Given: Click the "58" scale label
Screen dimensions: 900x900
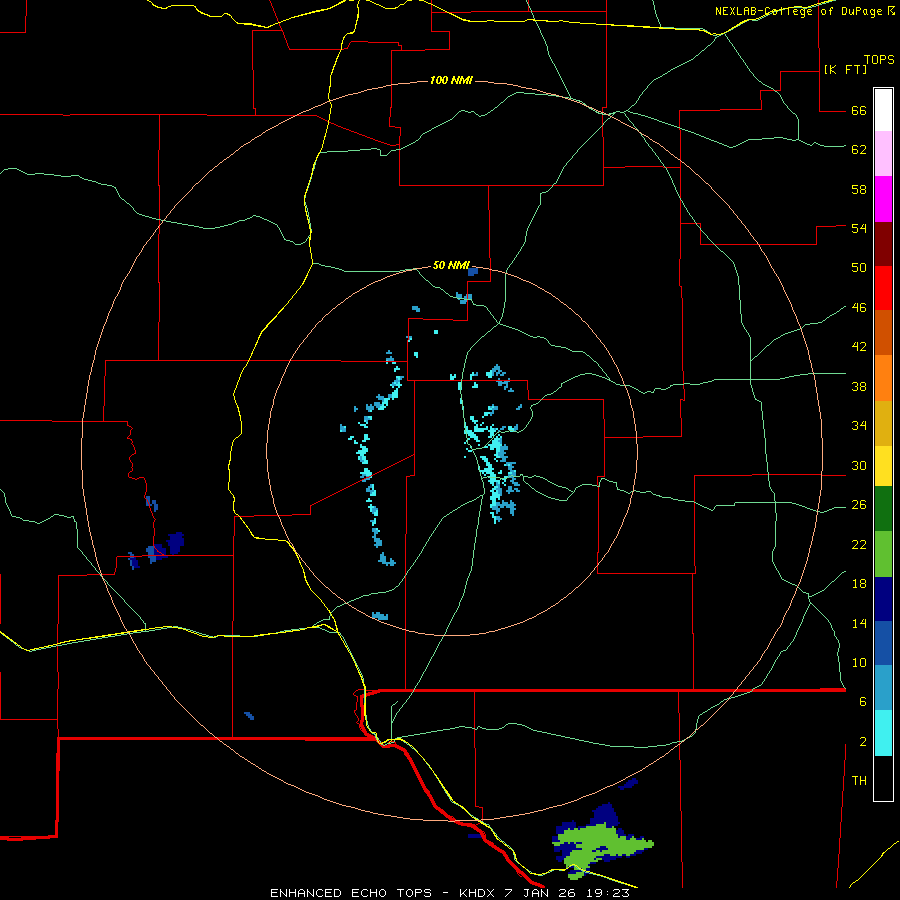Looking at the screenshot, I should point(859,189).
